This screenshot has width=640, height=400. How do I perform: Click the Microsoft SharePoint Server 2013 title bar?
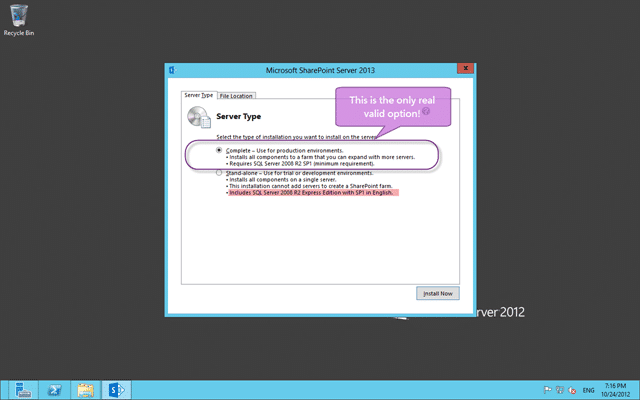[320, 70]
